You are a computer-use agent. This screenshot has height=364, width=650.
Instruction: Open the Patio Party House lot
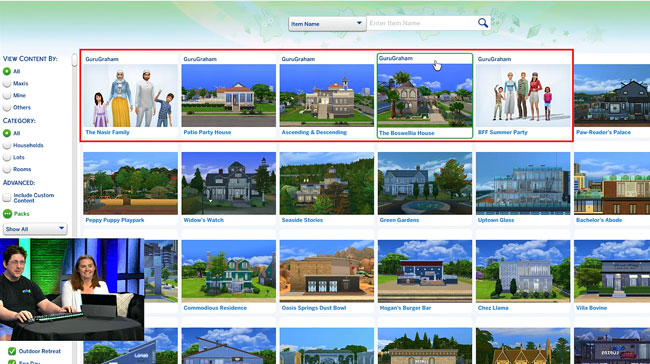click(228, 95)
